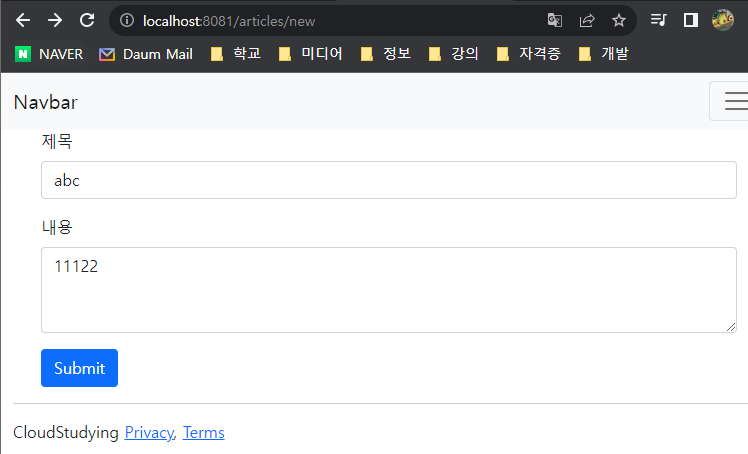Open the 강의 bookmark folder
This screenshot has height=454, width=748.
pyautogui.click(x=453, y=53)
